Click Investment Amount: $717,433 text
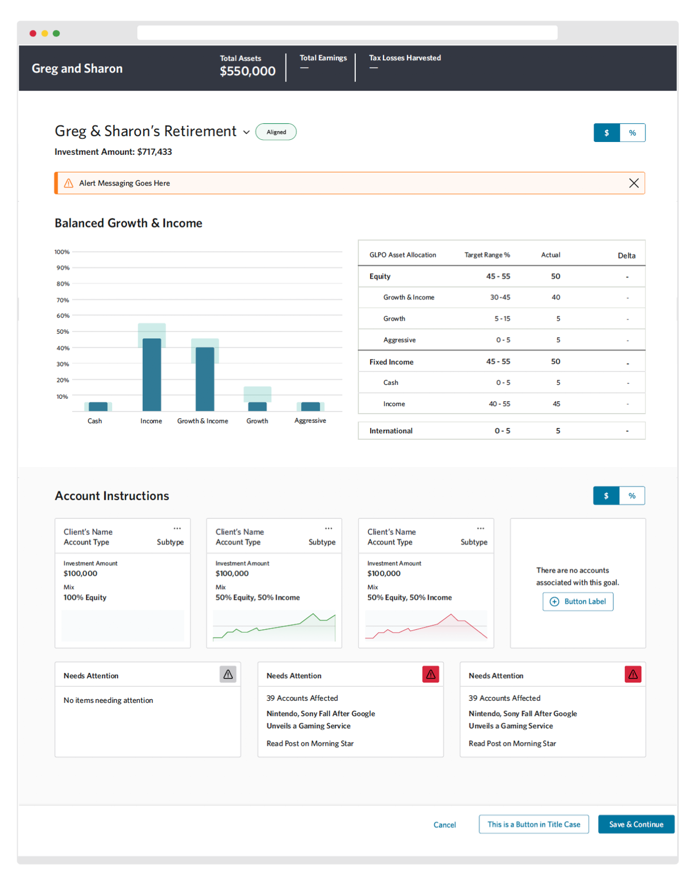 click(113, 152)
